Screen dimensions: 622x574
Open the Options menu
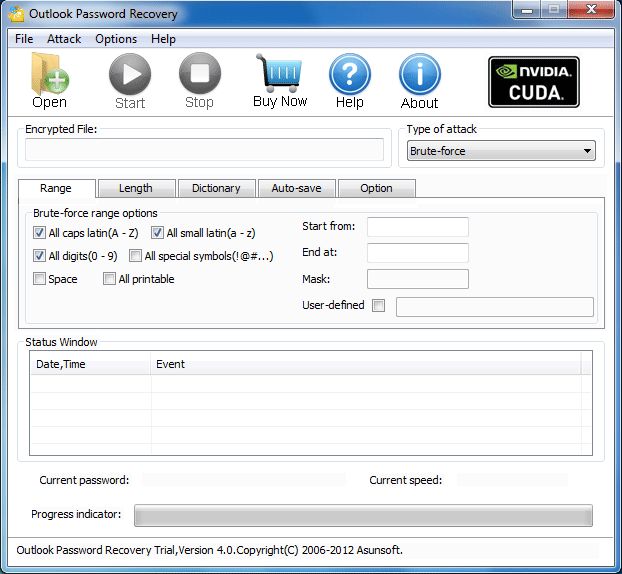[x=116, y=39]
